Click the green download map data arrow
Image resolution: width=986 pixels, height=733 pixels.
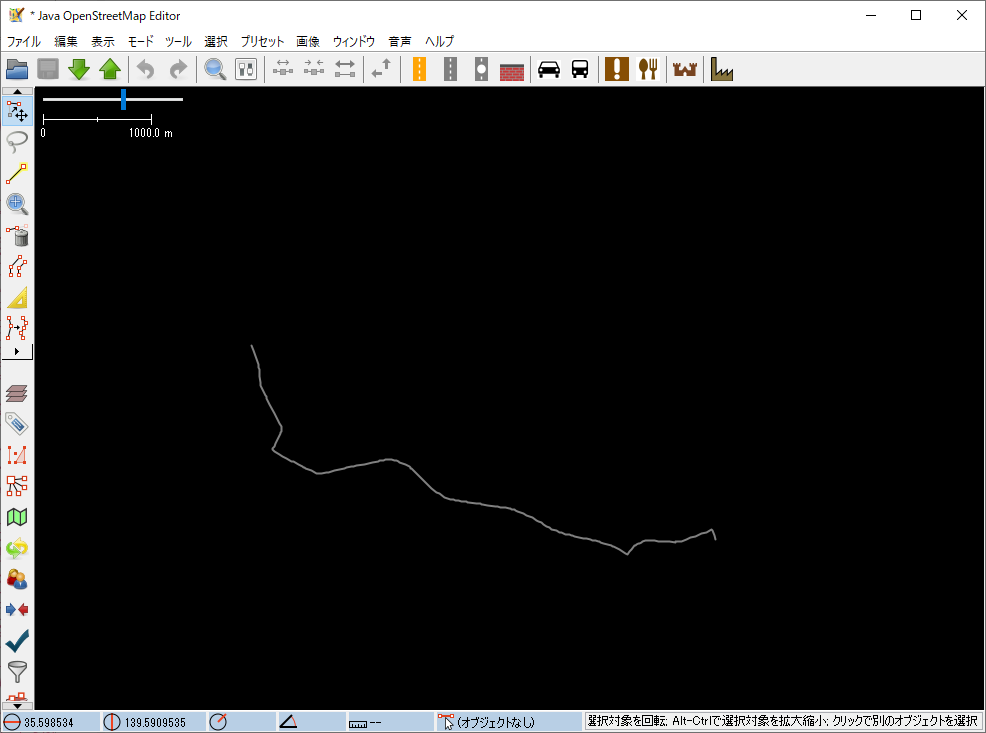[x=79, y=69]
